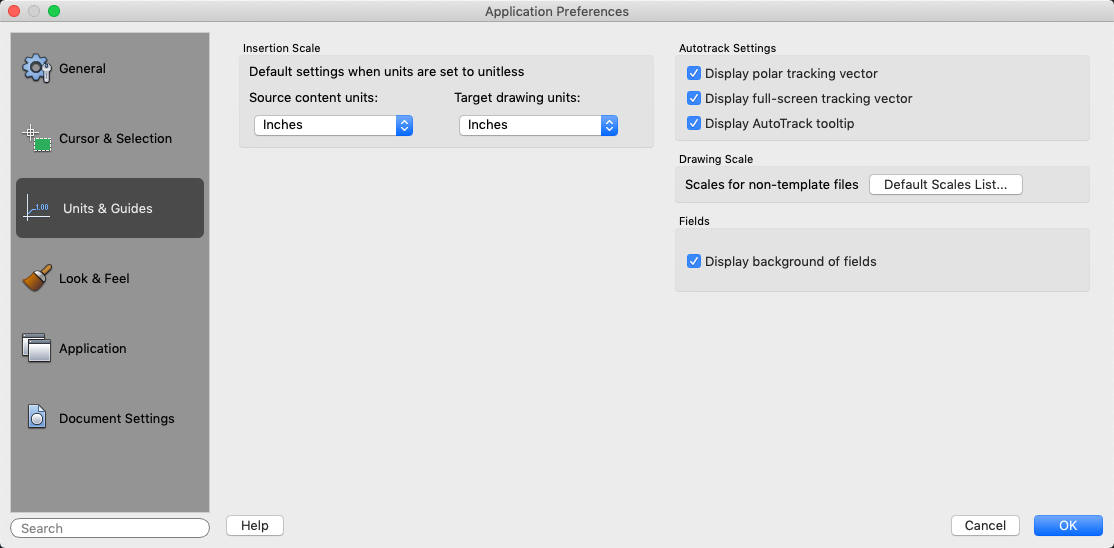Click the General gear icon
Viewport: 1114px width, 548px height.
37,69
